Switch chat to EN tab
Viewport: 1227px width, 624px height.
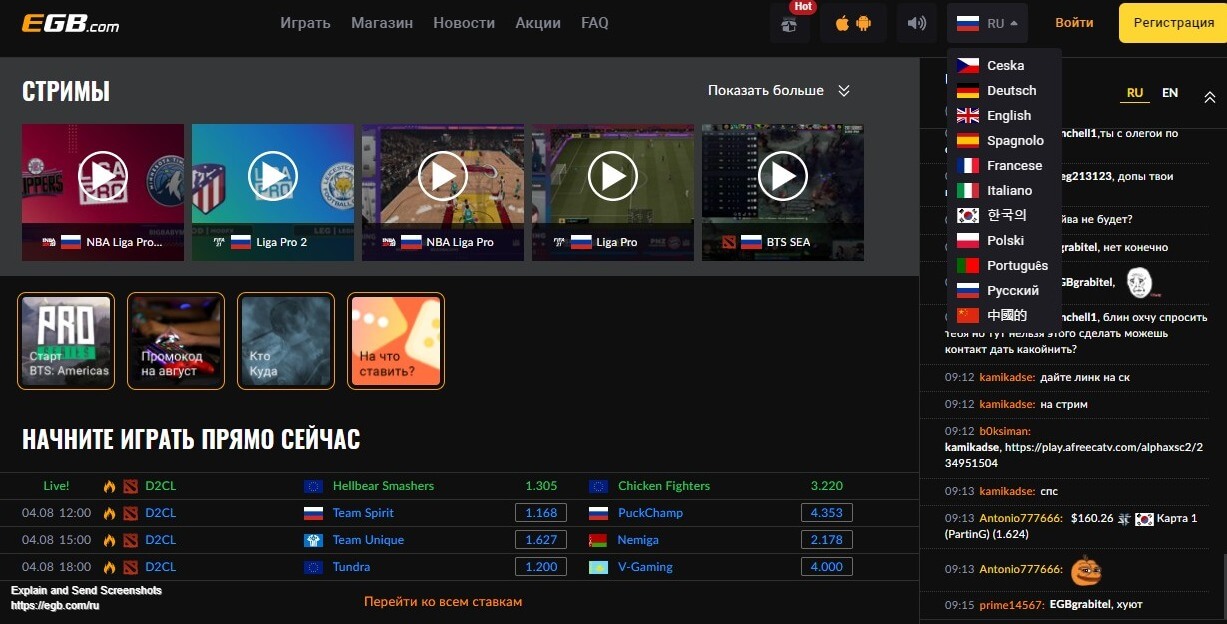tap(1170, 93)
